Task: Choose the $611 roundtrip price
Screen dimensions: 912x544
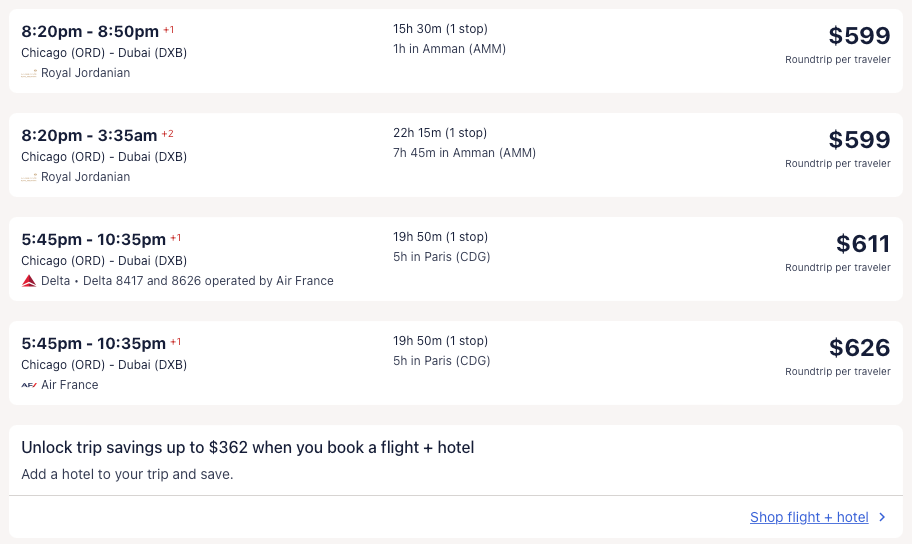Action: pyautogui.click(x=862, y=244)
